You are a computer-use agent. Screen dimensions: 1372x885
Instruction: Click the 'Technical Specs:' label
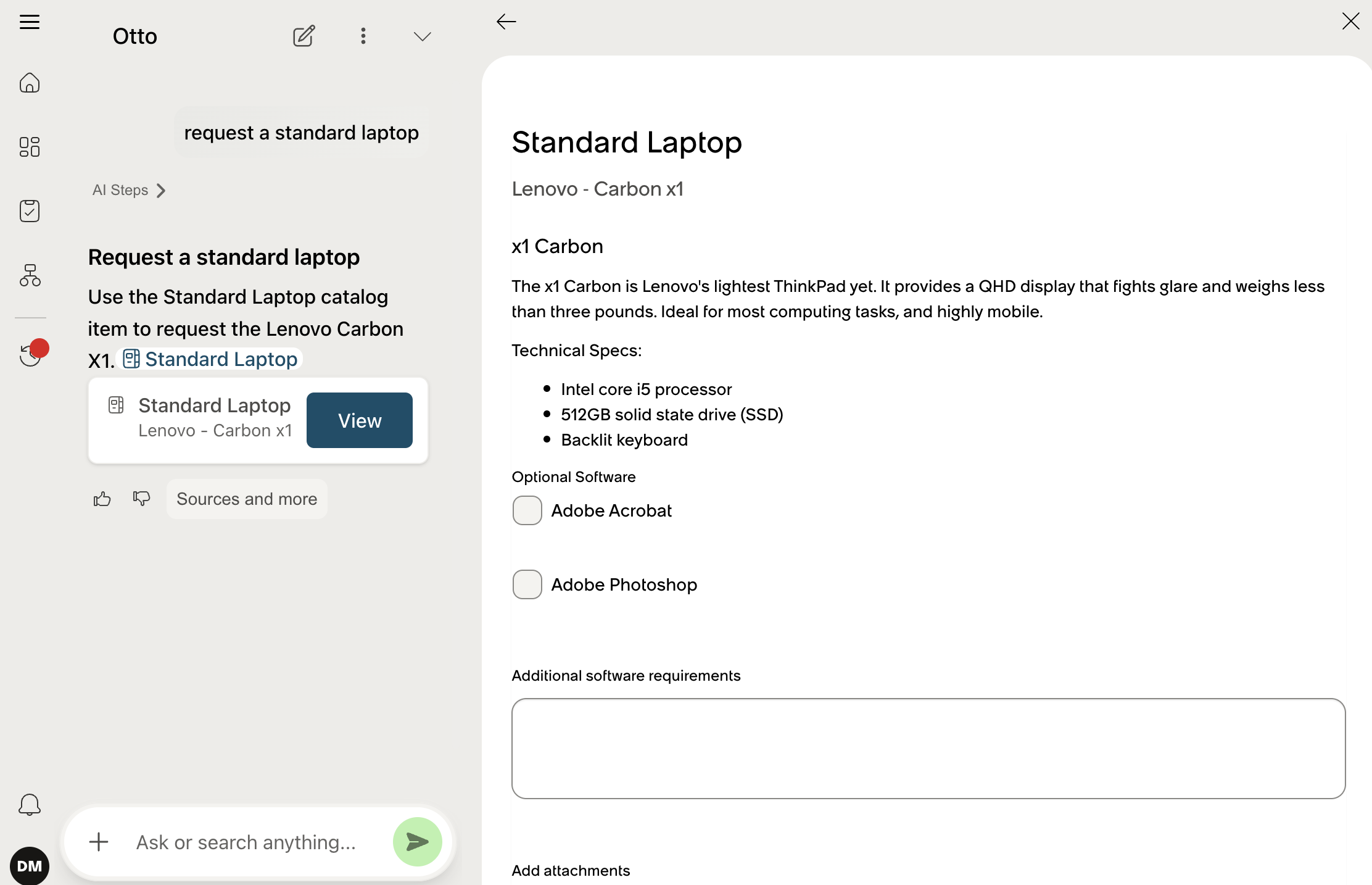point(576,351)
